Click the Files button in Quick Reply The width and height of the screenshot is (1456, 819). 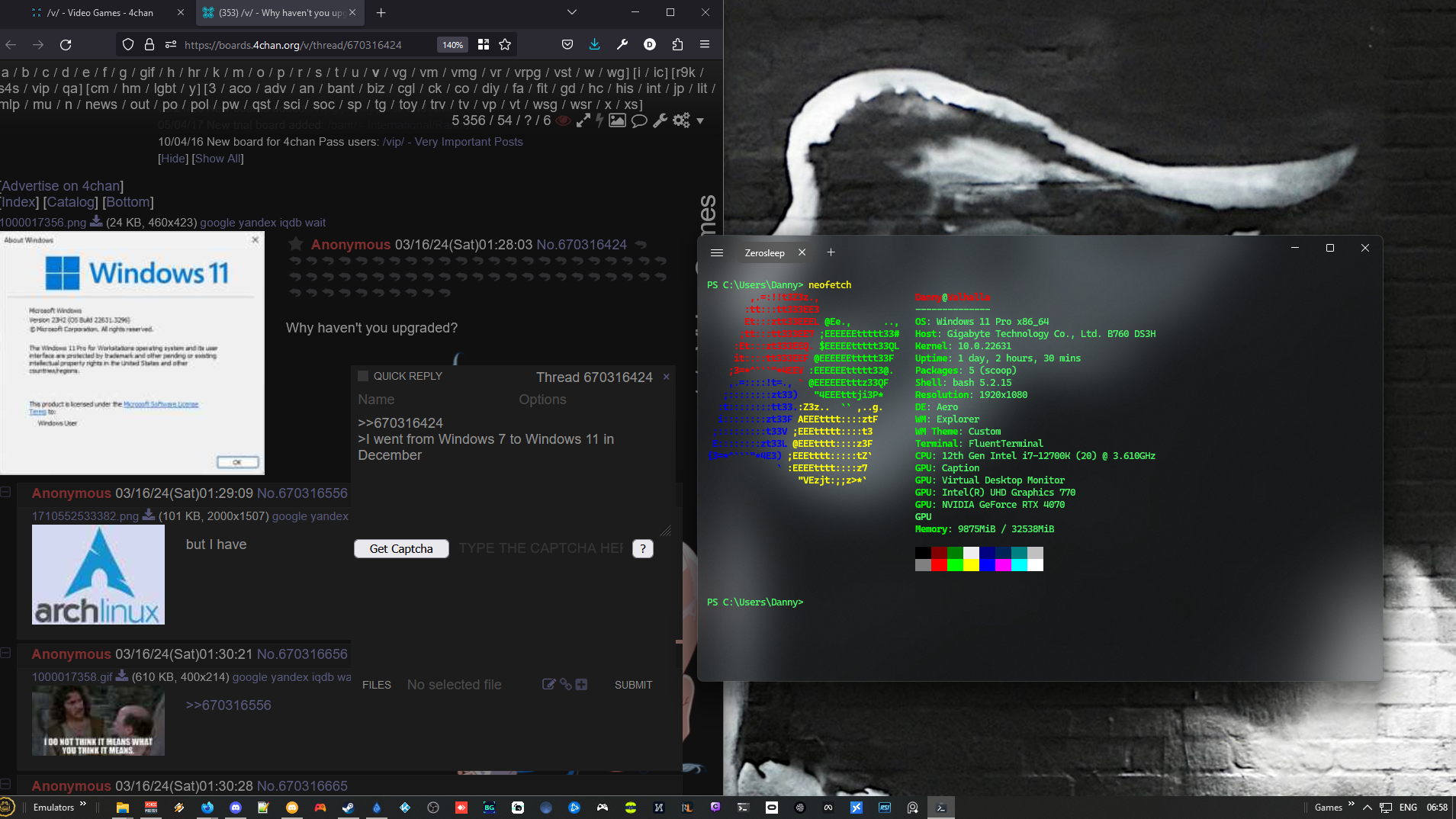coord(377,685)
